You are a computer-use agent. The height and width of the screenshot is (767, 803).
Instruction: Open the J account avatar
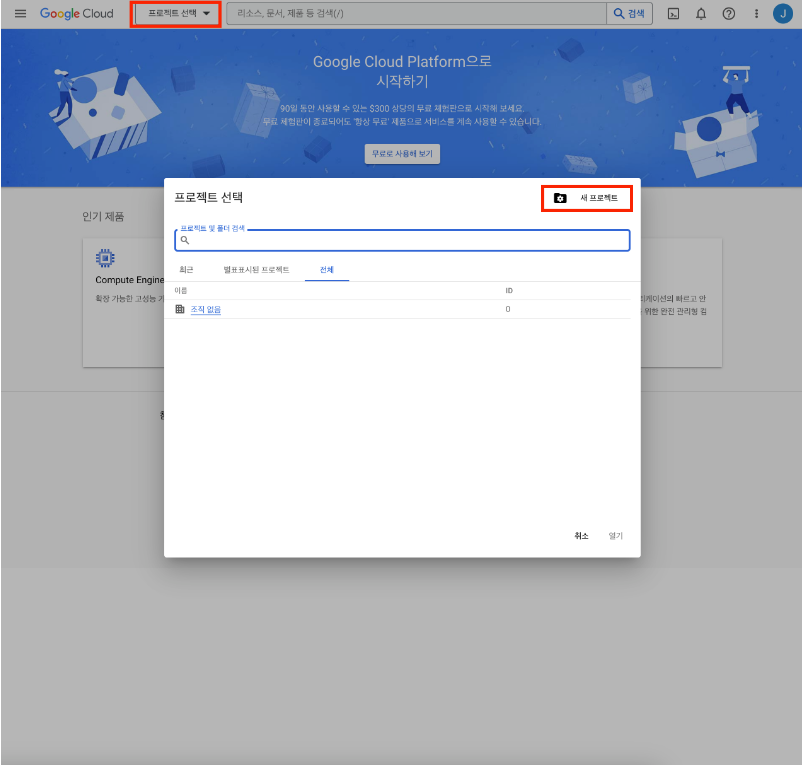(x=783, y=14)
